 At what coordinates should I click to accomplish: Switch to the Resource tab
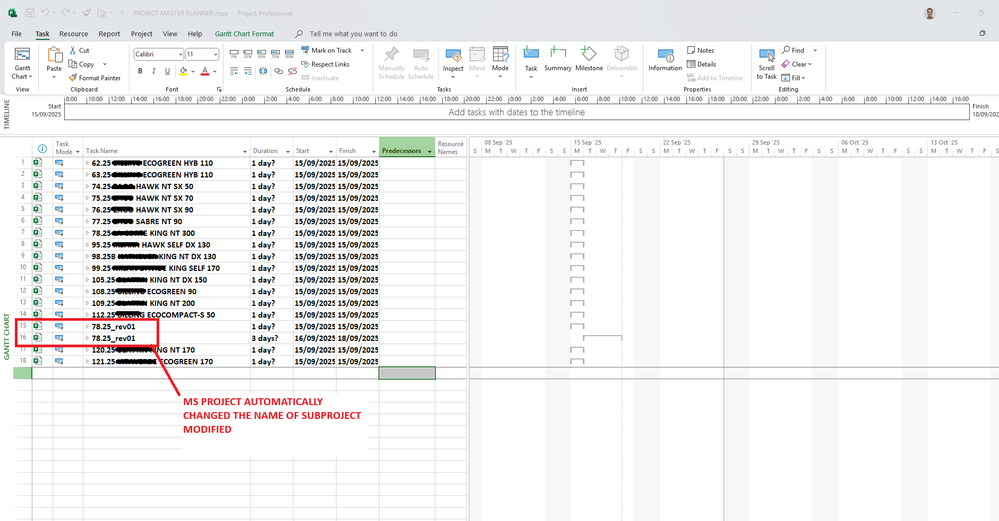click(x=73, y=34)
